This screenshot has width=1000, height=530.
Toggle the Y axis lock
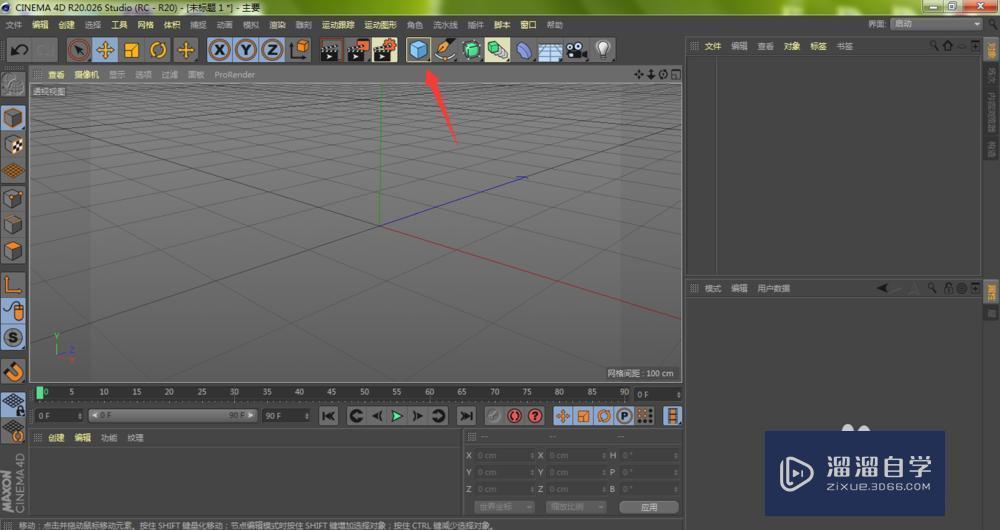pyautogui.click(x=245, y=49)
